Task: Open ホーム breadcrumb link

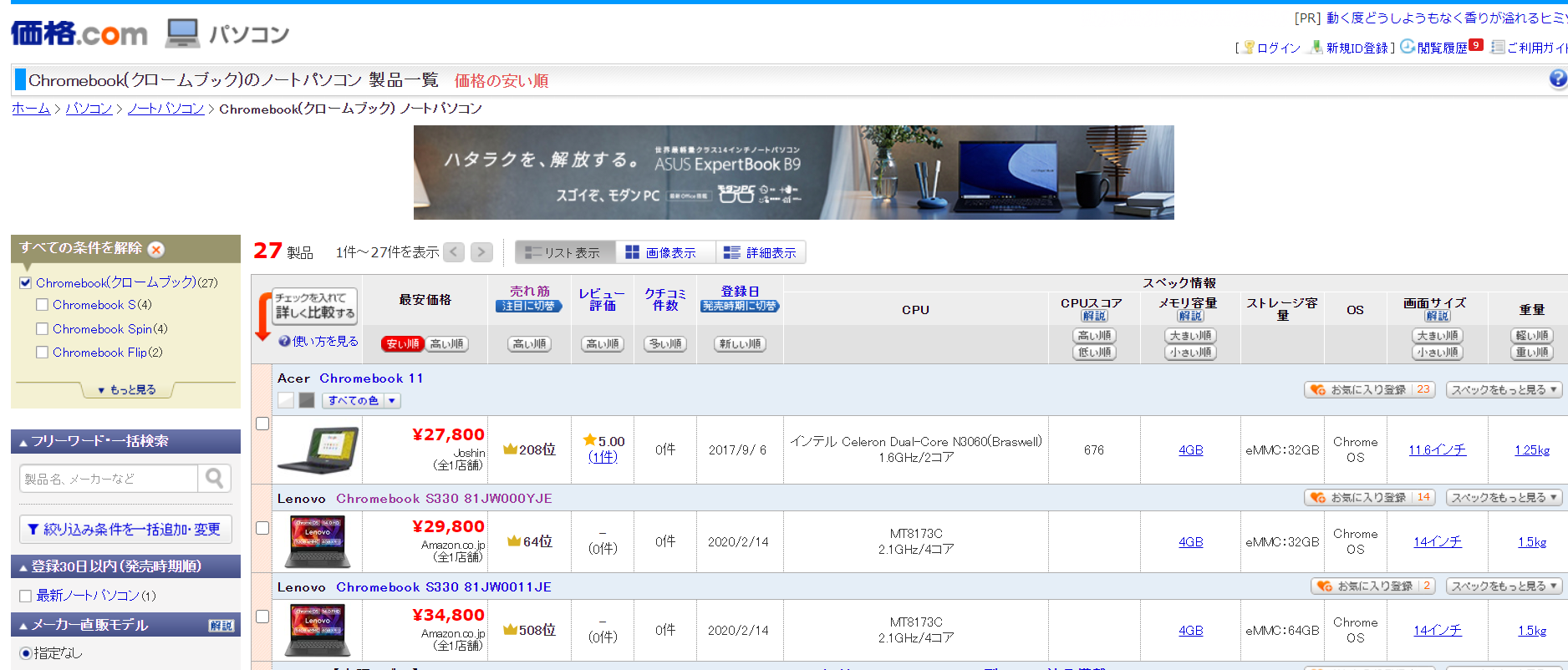Action: coord(31,109)
